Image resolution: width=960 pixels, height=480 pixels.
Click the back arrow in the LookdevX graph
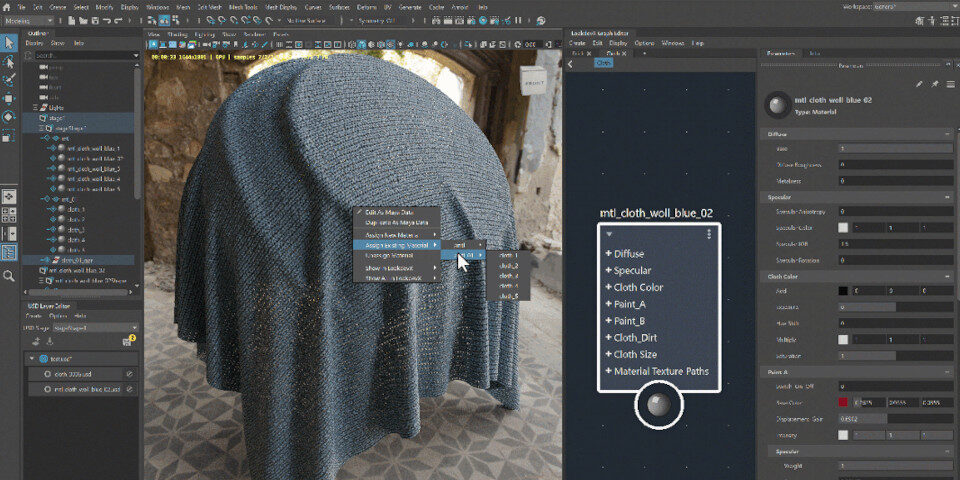(x=570, y=63)
